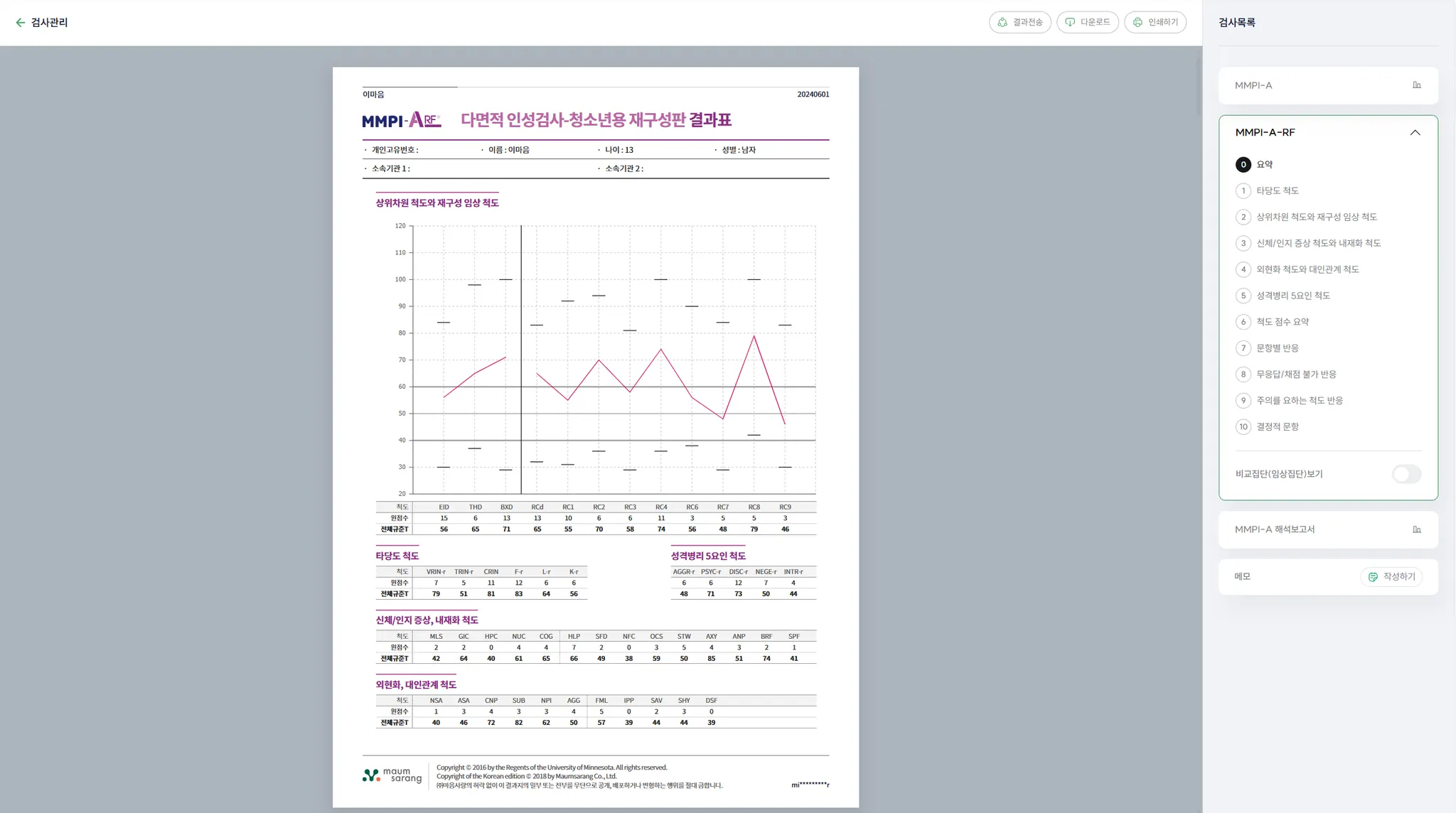This screenshot has width=1456, height=813.
Task: Click the 작성하기 memo write button
Action: coord(1391,577)
